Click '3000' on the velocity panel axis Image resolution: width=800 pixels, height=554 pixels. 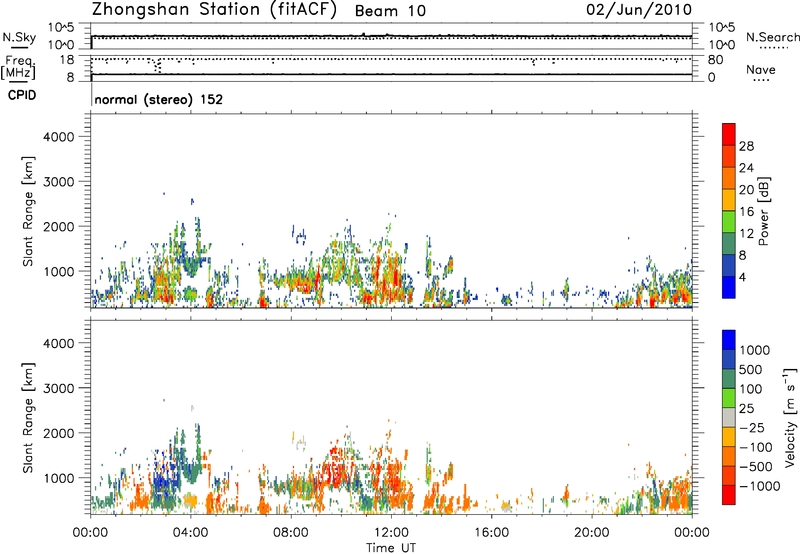[58, 388]
